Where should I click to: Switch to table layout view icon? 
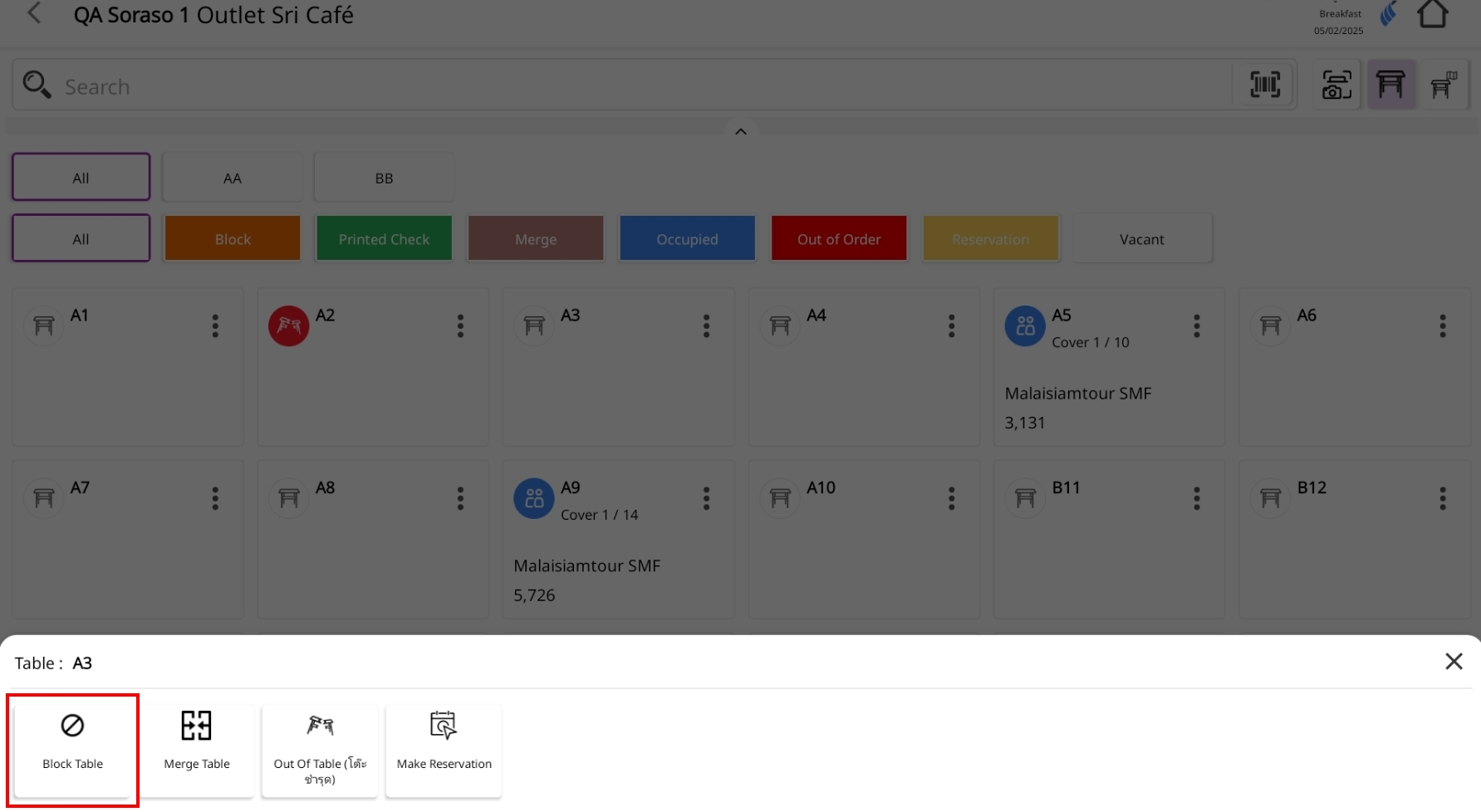pos(1391,85)
